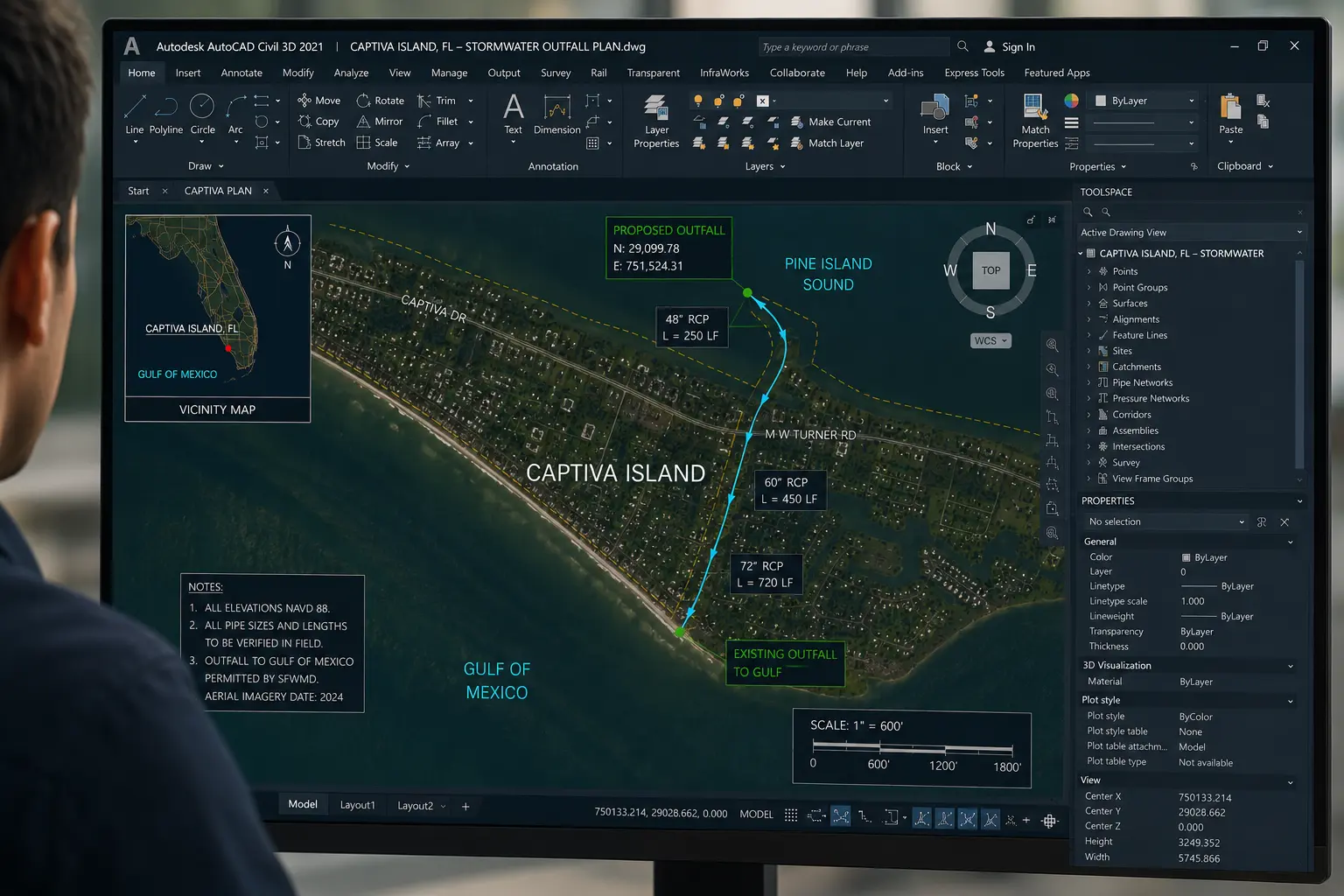Viewport: 1344px width, 896px height.
Task: Choose the Arc tool
Action: 235,115
